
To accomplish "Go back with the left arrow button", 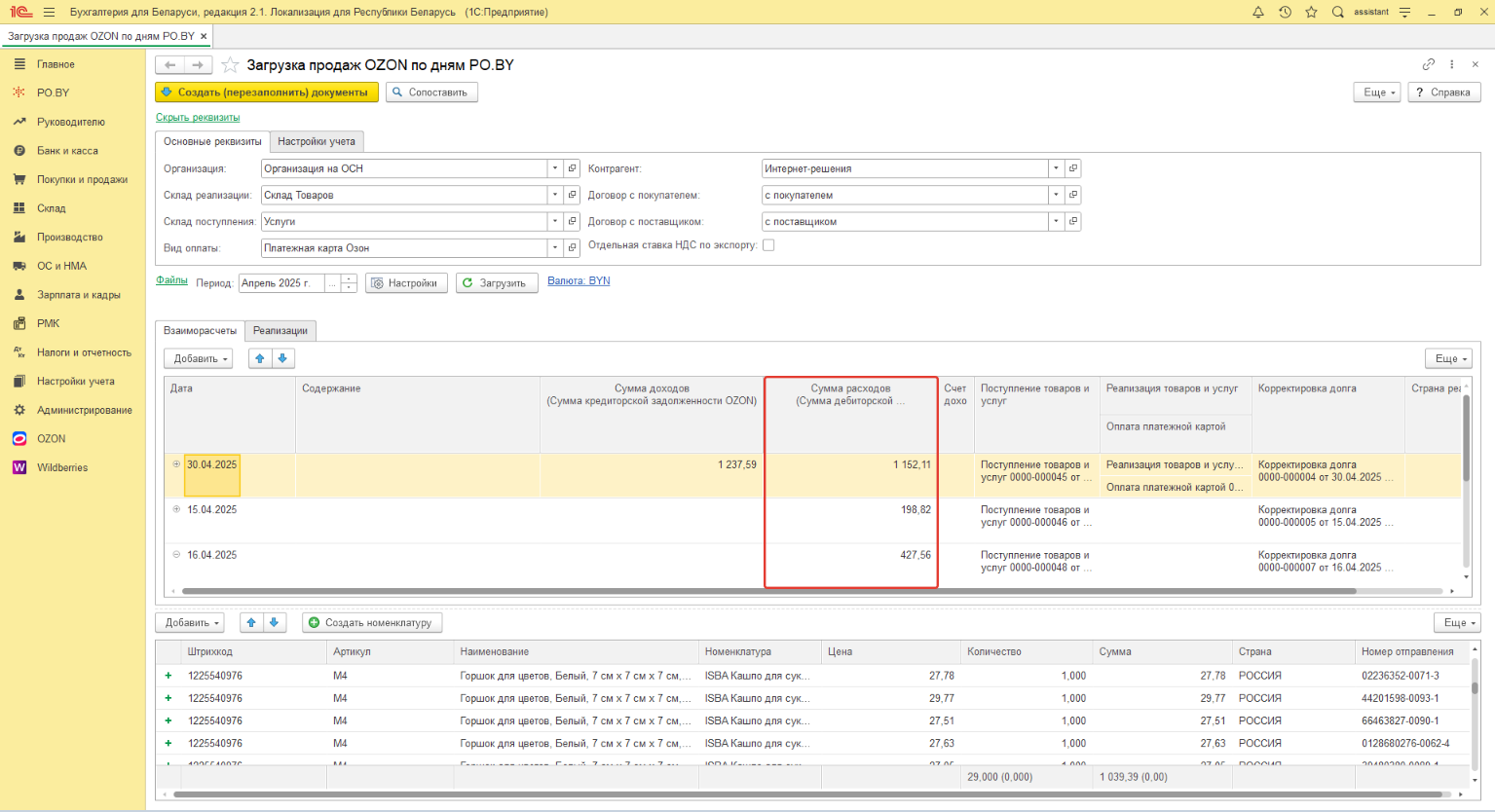I will [170, 65].
